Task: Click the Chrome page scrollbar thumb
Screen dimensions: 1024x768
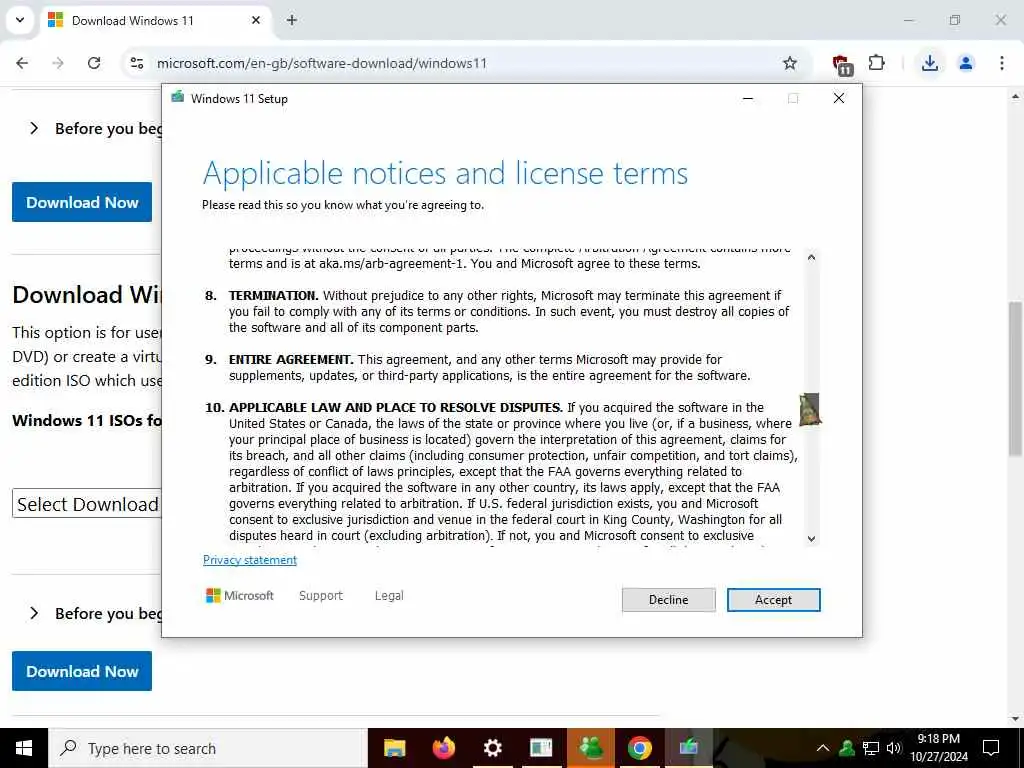Action: point(1015,379)
